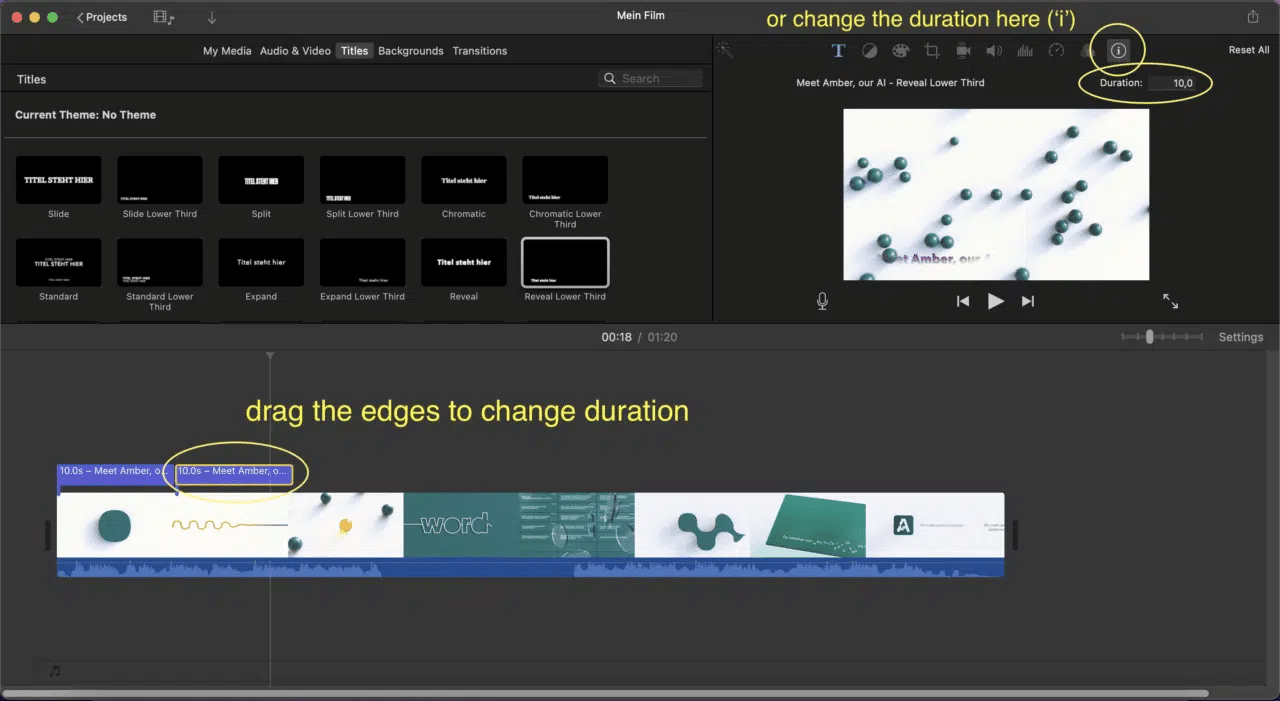Select the Reveal Lower Third title

click(x=565, y=263)
